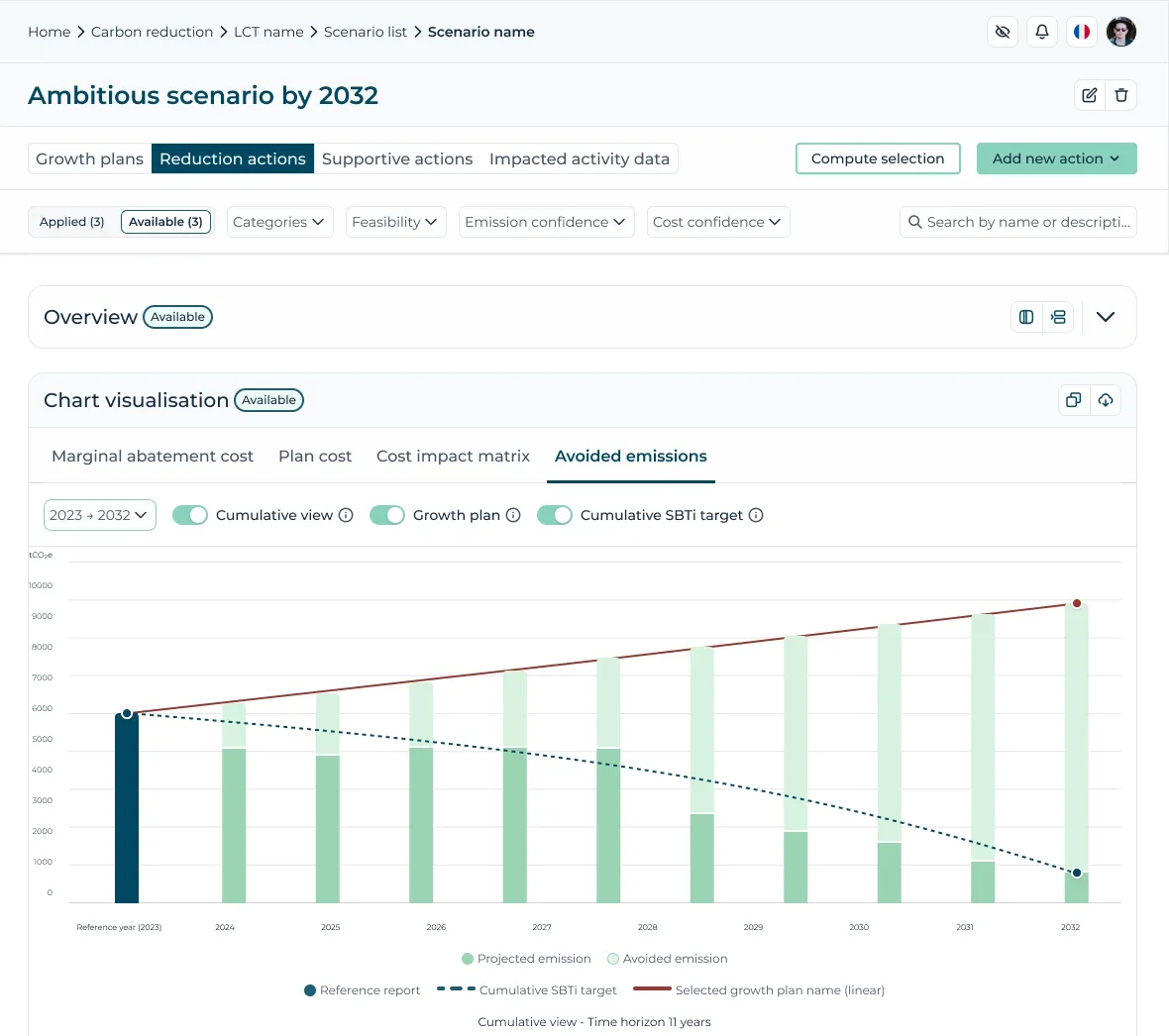Switch Overview to column layout icon

point(1026,317)
